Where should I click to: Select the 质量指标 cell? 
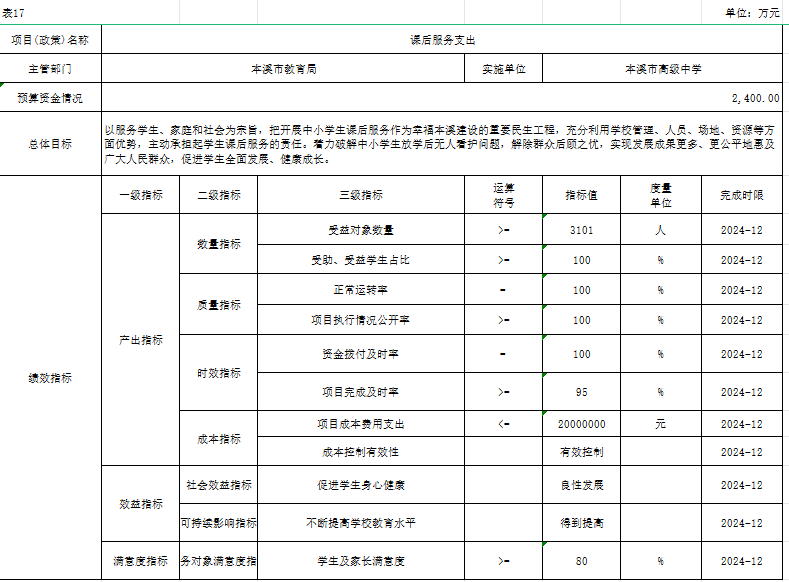[219, 304]
